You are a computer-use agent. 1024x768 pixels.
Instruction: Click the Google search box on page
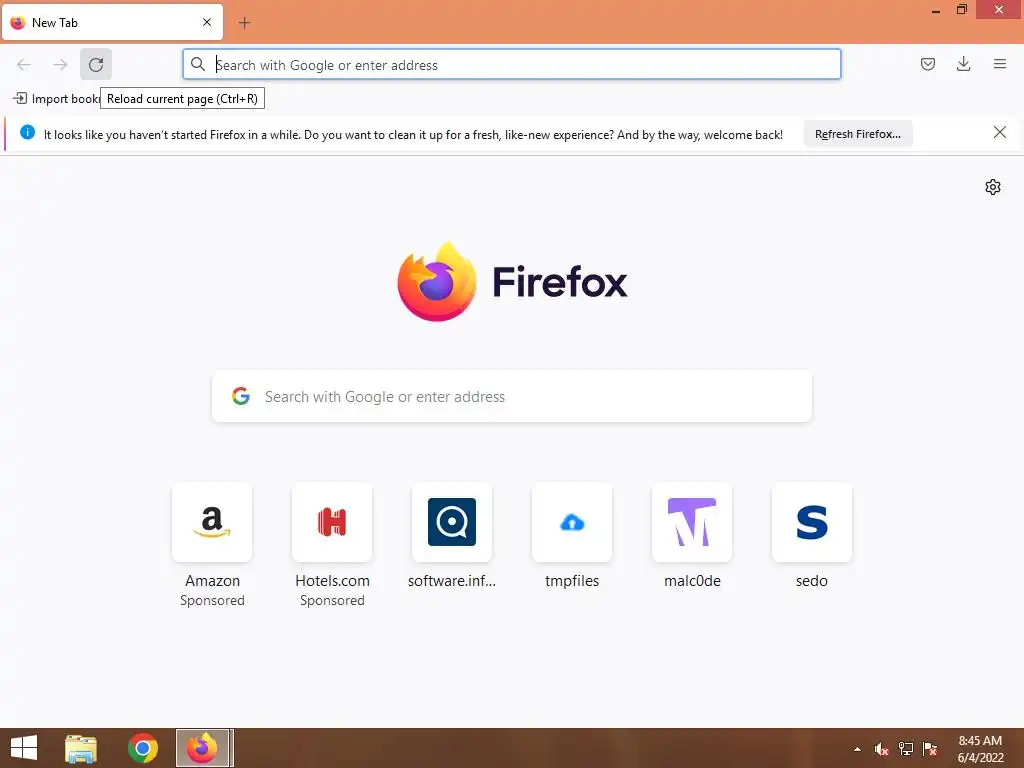pyautogui.click(x=512, y=396)
